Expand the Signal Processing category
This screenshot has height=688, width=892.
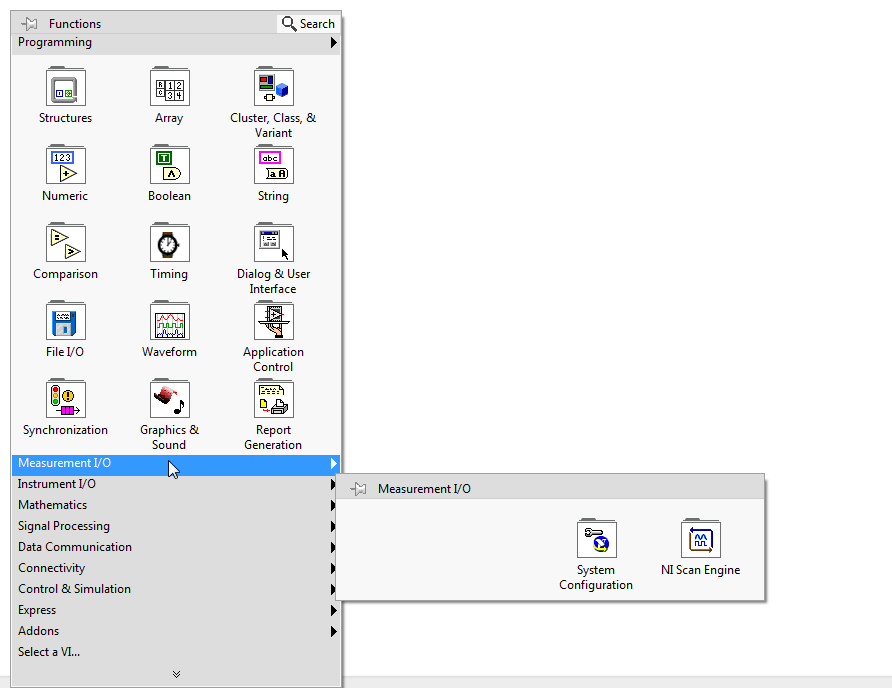click(176, 526)
